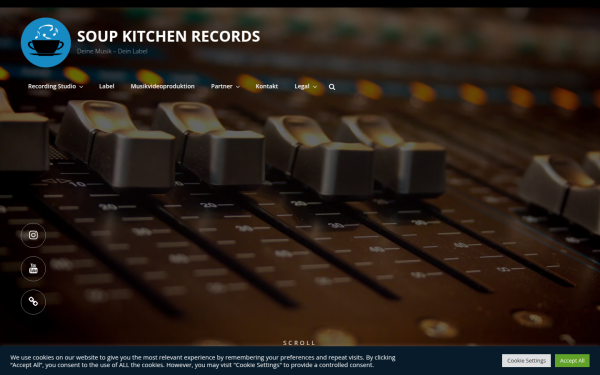Expand the Legal submenu chevron
600x375 pixels.
(315, 87)
